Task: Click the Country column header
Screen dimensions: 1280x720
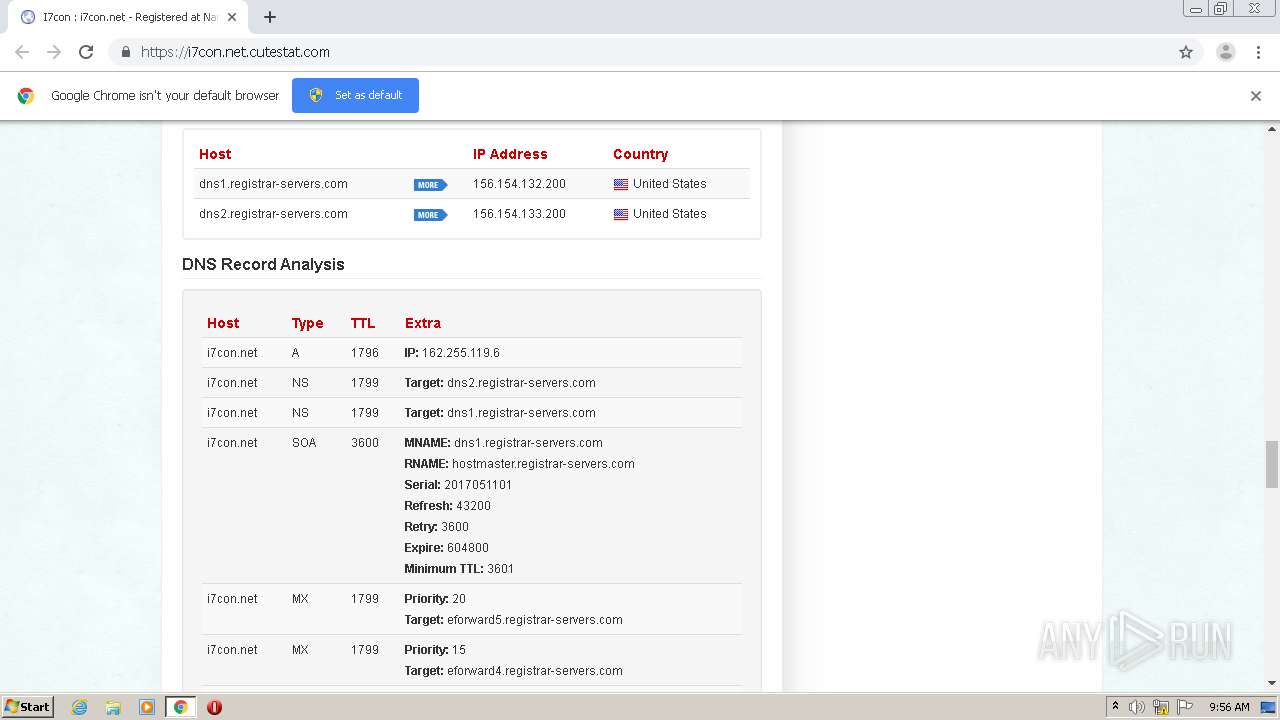Action: 640,154
